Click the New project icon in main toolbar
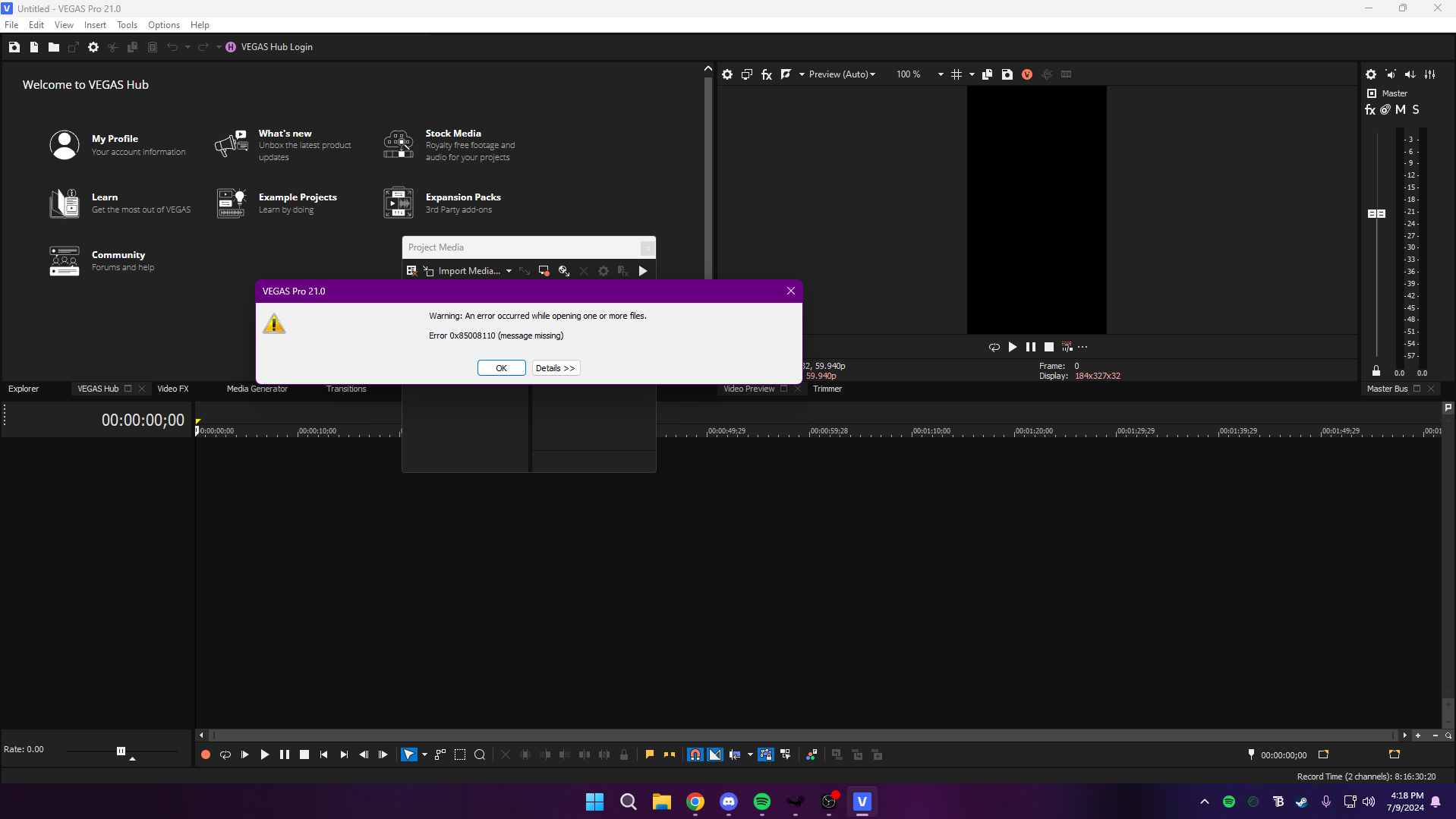 point(34,47)
